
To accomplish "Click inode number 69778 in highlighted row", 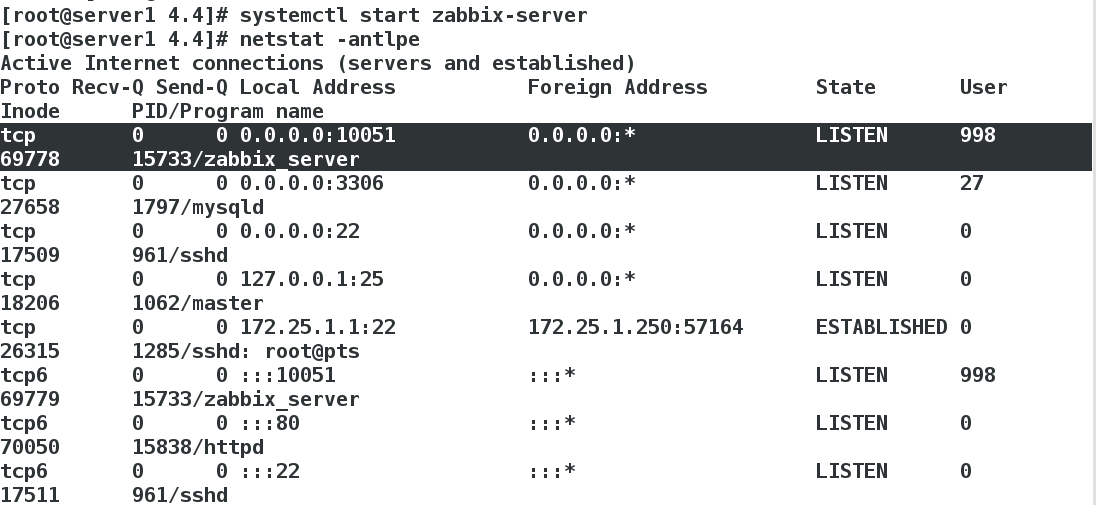I will point(30,159).
